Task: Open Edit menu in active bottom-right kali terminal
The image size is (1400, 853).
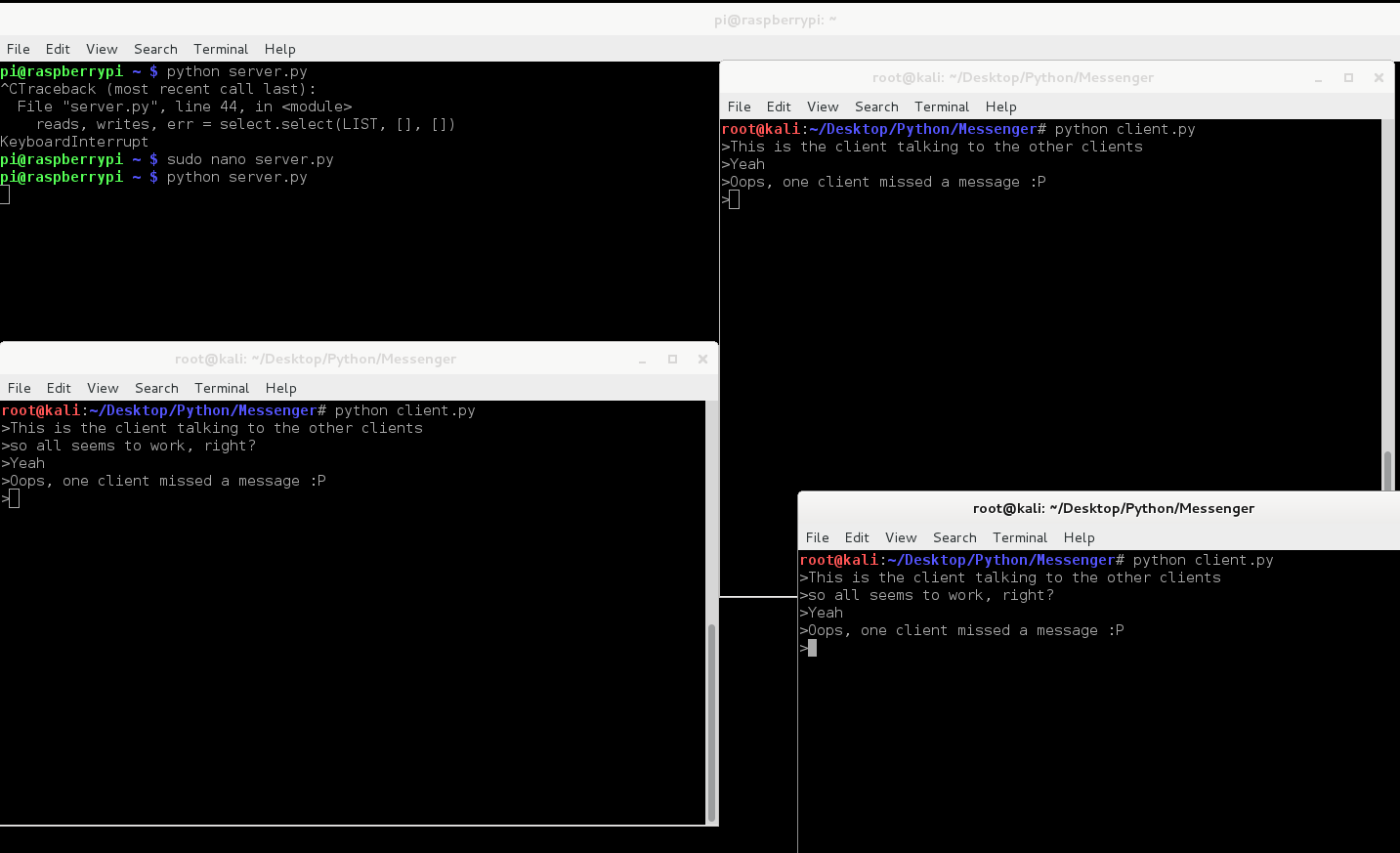Action: pyautogui.click(x=857, y=537)
